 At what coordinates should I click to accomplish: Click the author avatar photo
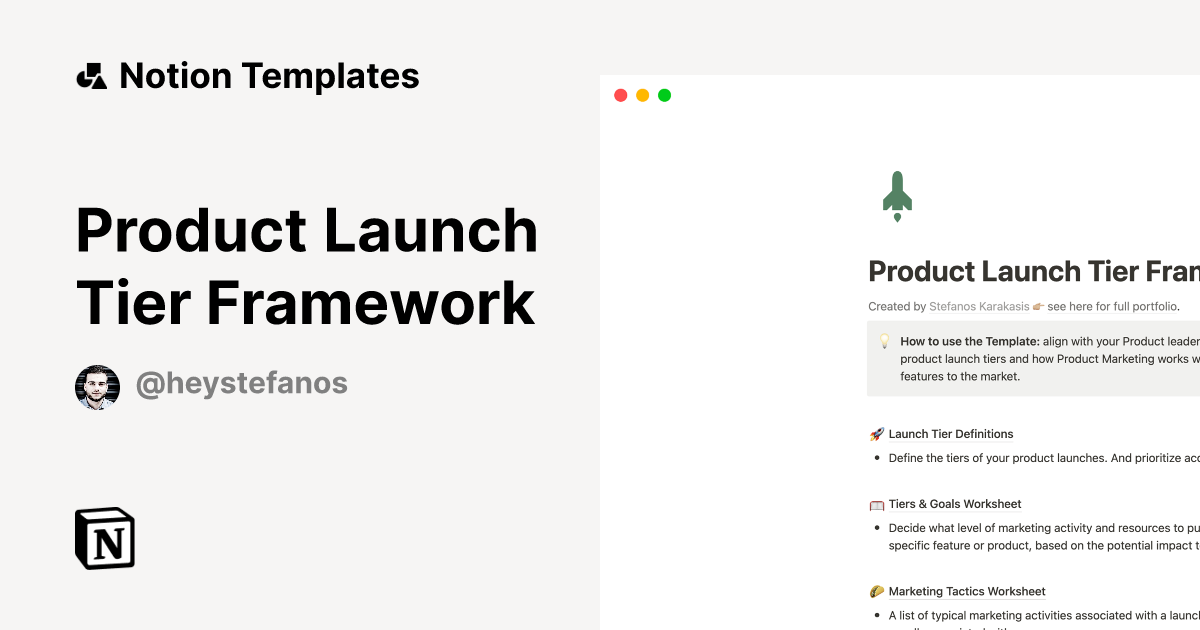[97, 386]
